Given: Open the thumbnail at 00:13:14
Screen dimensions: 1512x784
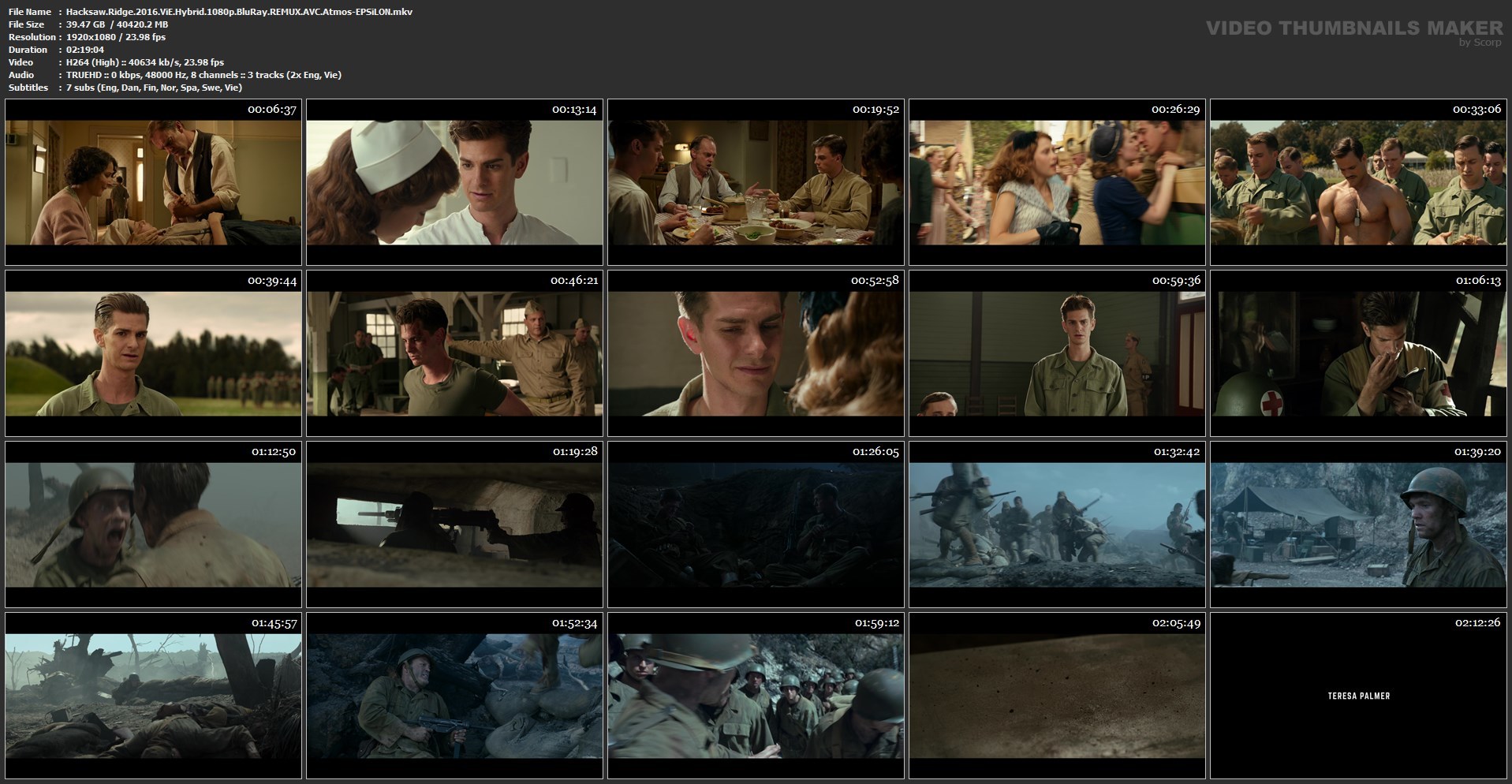Looking at the screenshot, I should 454,182.
